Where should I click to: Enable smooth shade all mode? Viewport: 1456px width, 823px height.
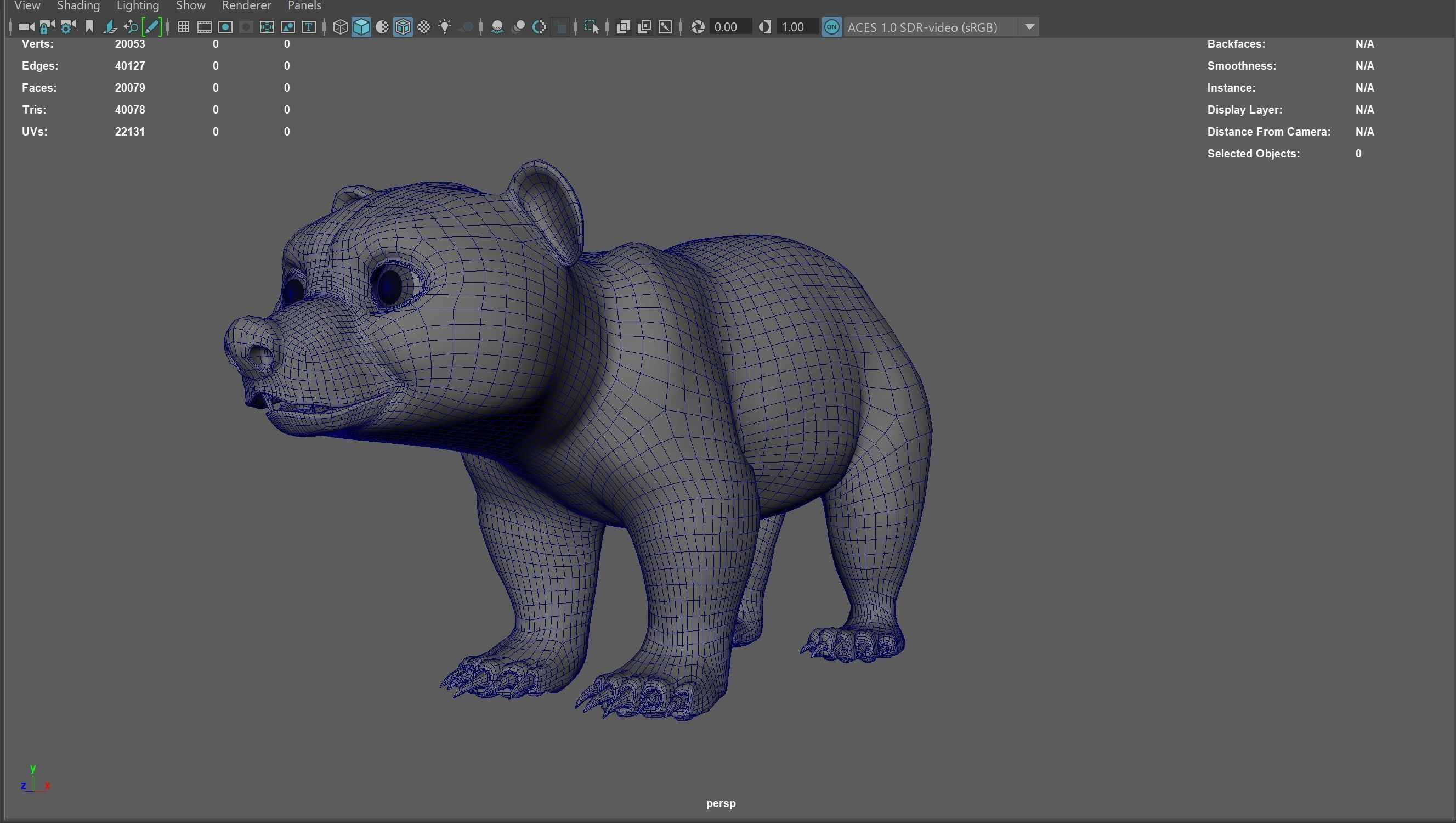(x=361, y=26)
